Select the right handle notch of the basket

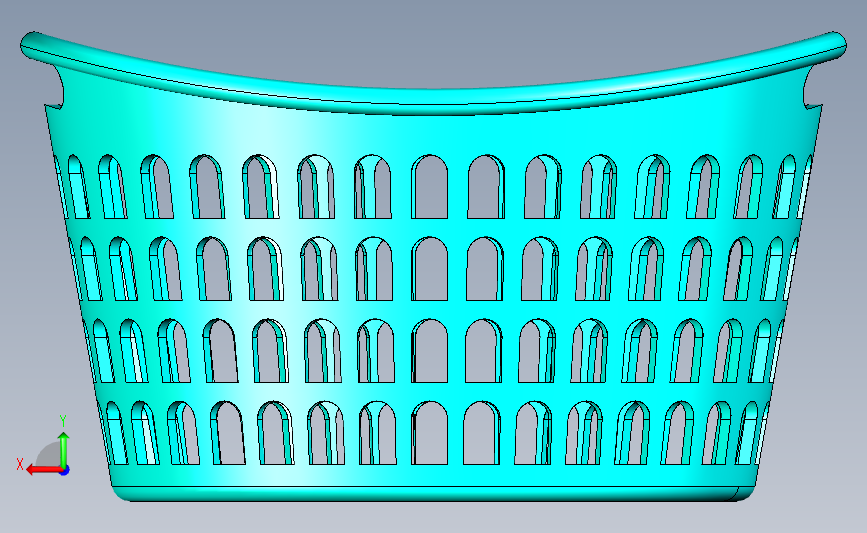tap(812, 86)
